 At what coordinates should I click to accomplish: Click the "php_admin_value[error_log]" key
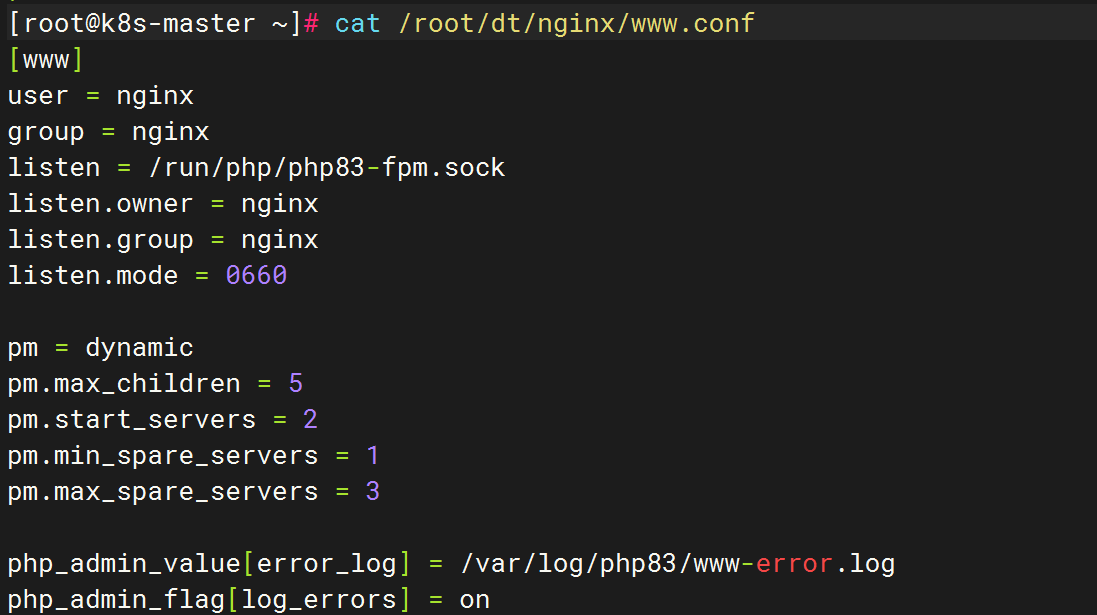[209, 564]
